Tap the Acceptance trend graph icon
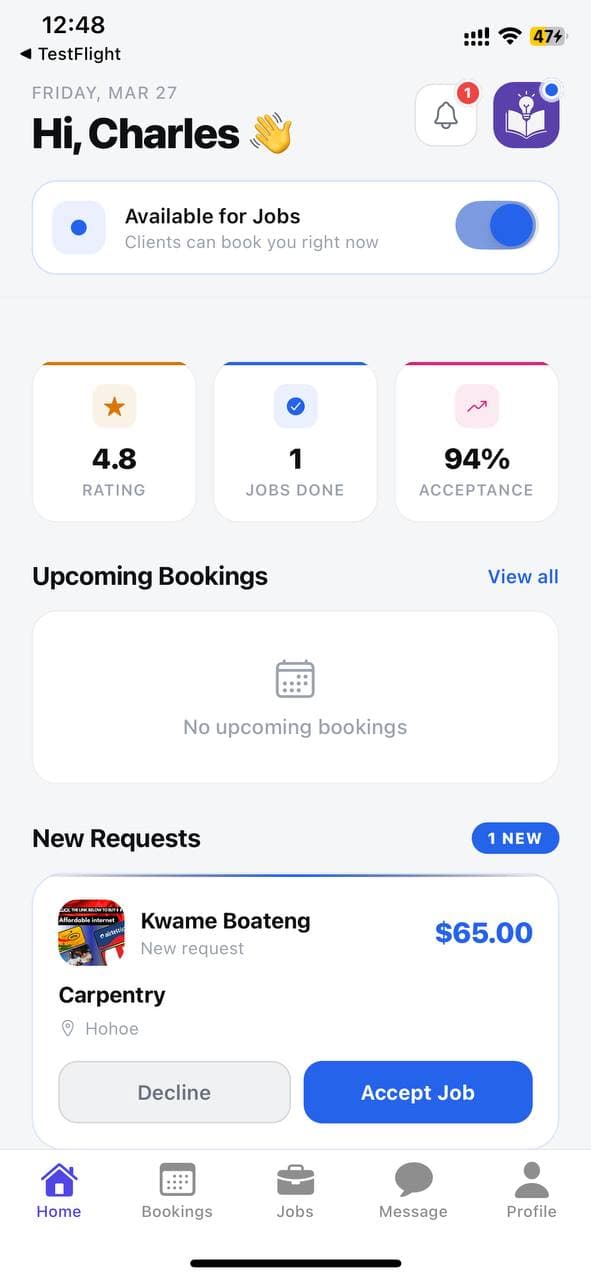The height and width of the screenshot is (1280, 591). (x=476, y=406)
